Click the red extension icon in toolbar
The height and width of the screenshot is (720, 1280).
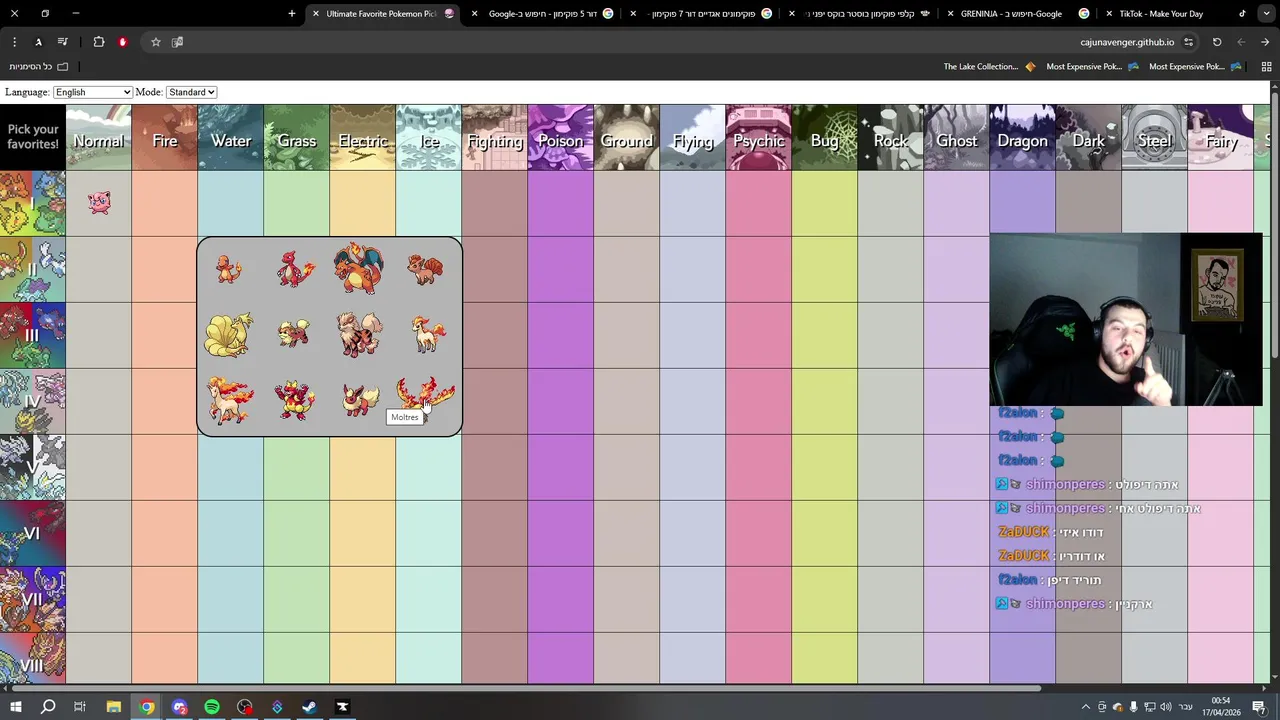tap(123, 42)
